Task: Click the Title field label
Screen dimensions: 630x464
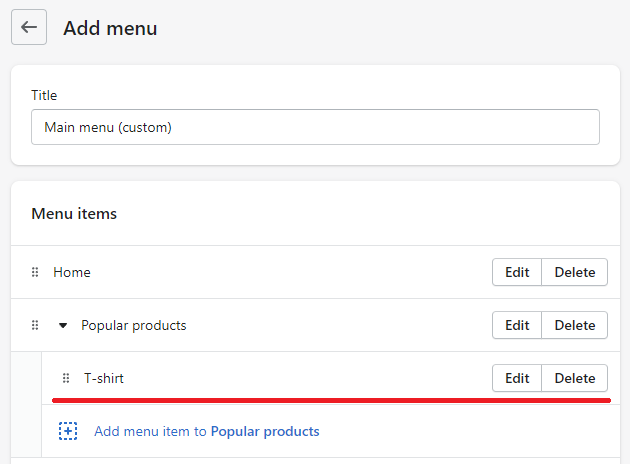Action: point(44,95)
